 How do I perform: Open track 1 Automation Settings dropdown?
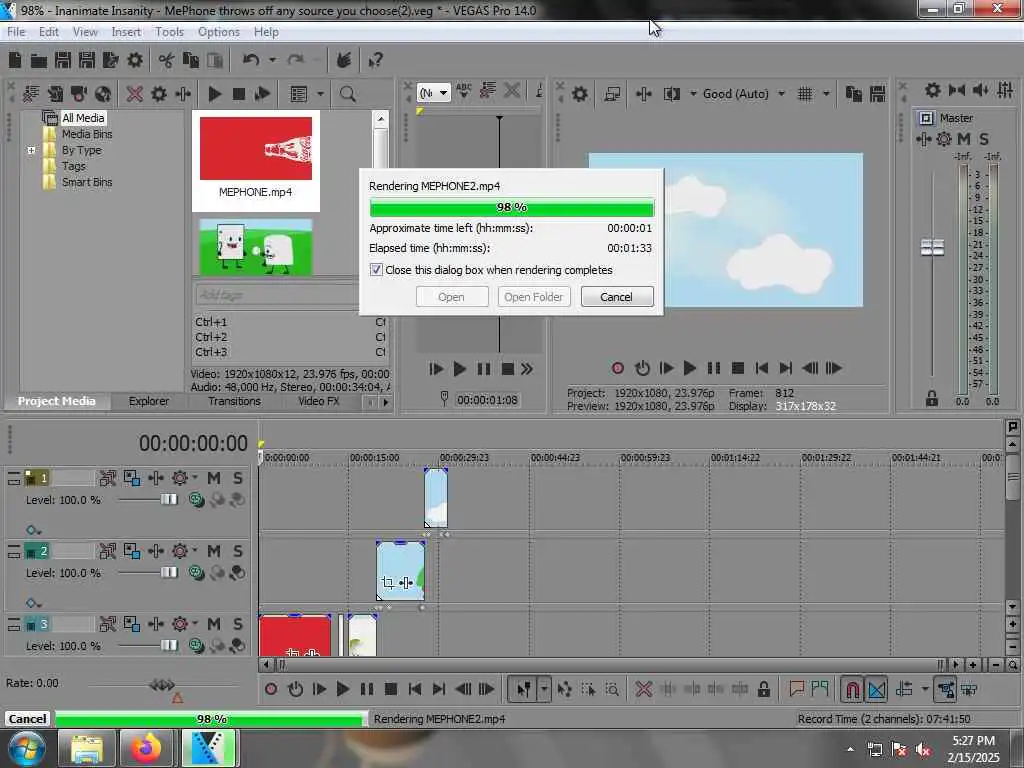[195, 478]
